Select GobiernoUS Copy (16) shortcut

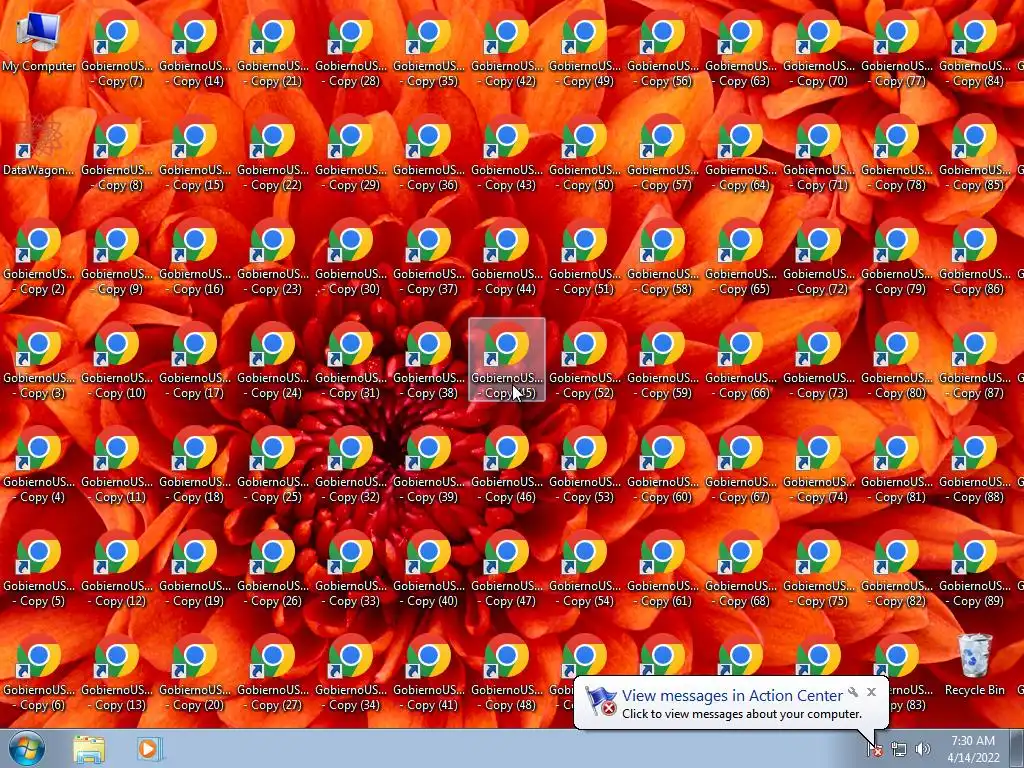pos(195,257)
